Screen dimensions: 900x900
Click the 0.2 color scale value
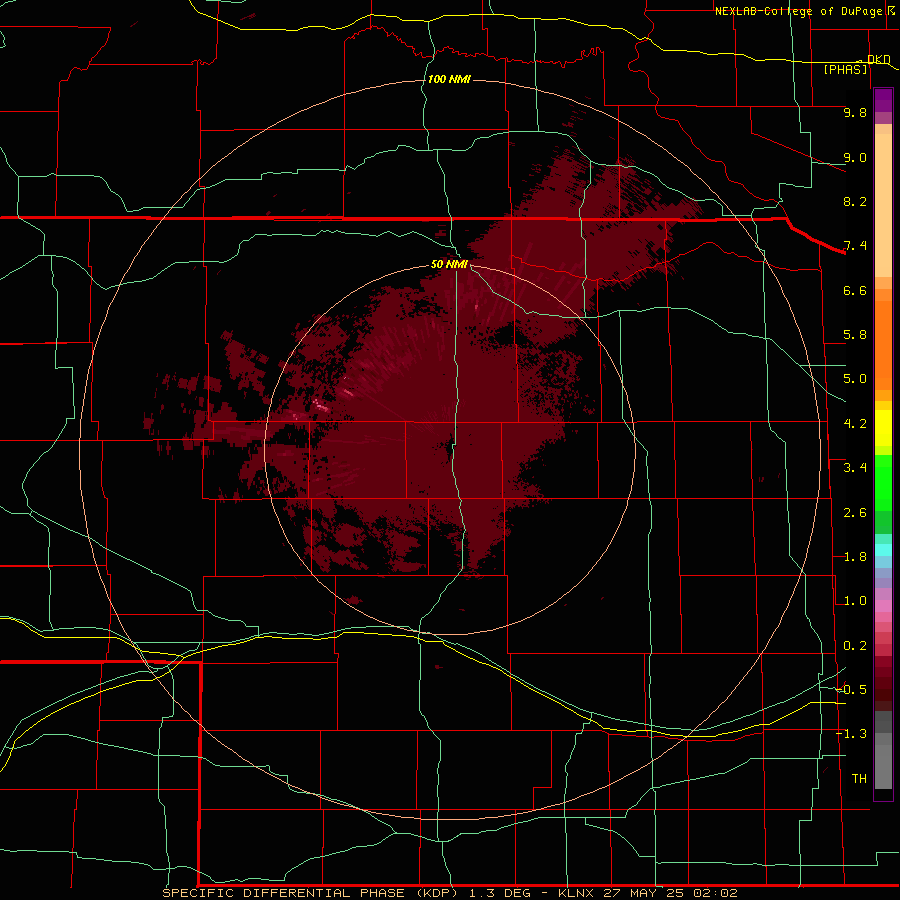(855, 646)
